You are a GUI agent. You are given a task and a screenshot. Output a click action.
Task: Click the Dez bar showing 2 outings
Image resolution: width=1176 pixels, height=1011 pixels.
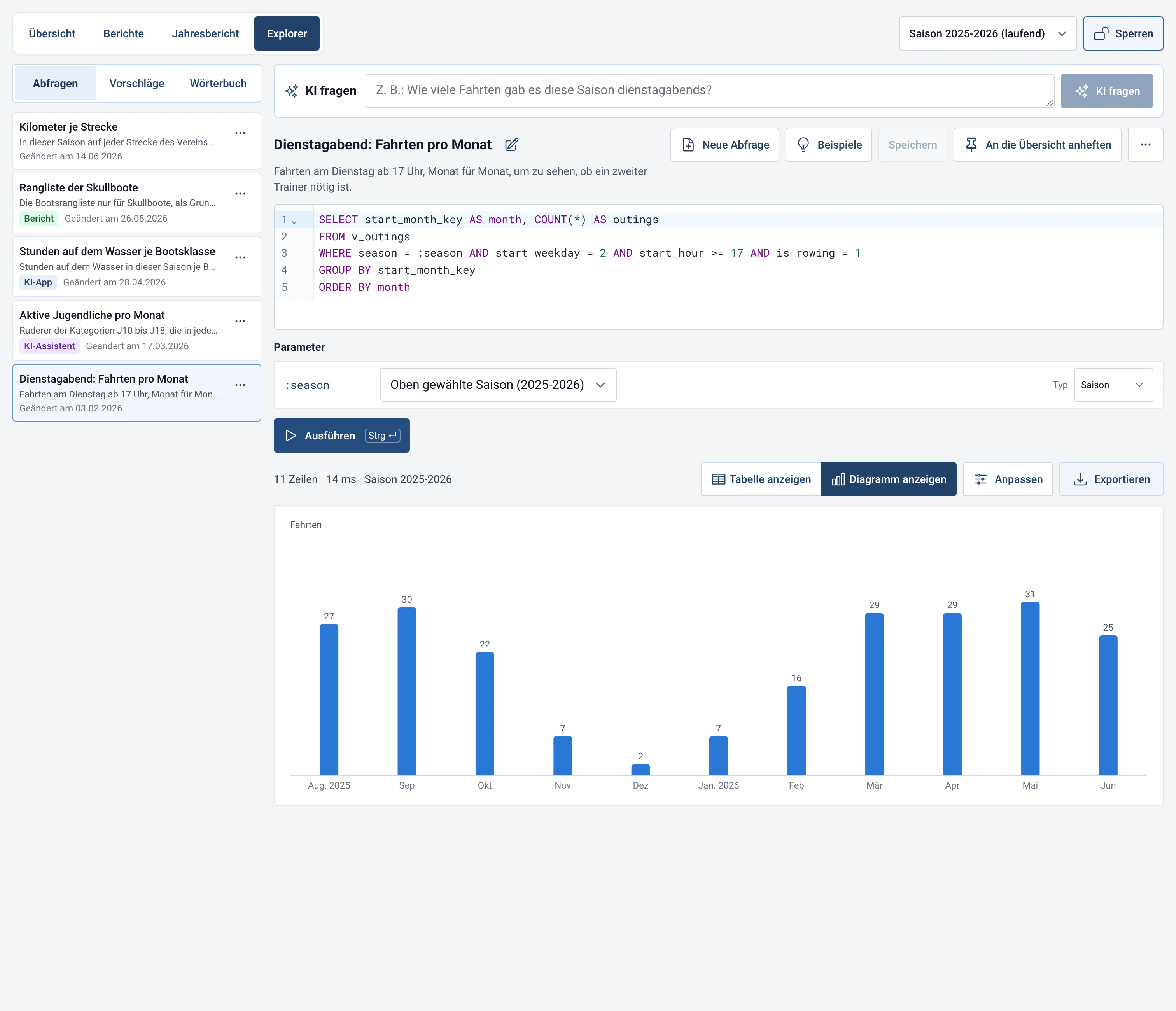pos(640,769)
